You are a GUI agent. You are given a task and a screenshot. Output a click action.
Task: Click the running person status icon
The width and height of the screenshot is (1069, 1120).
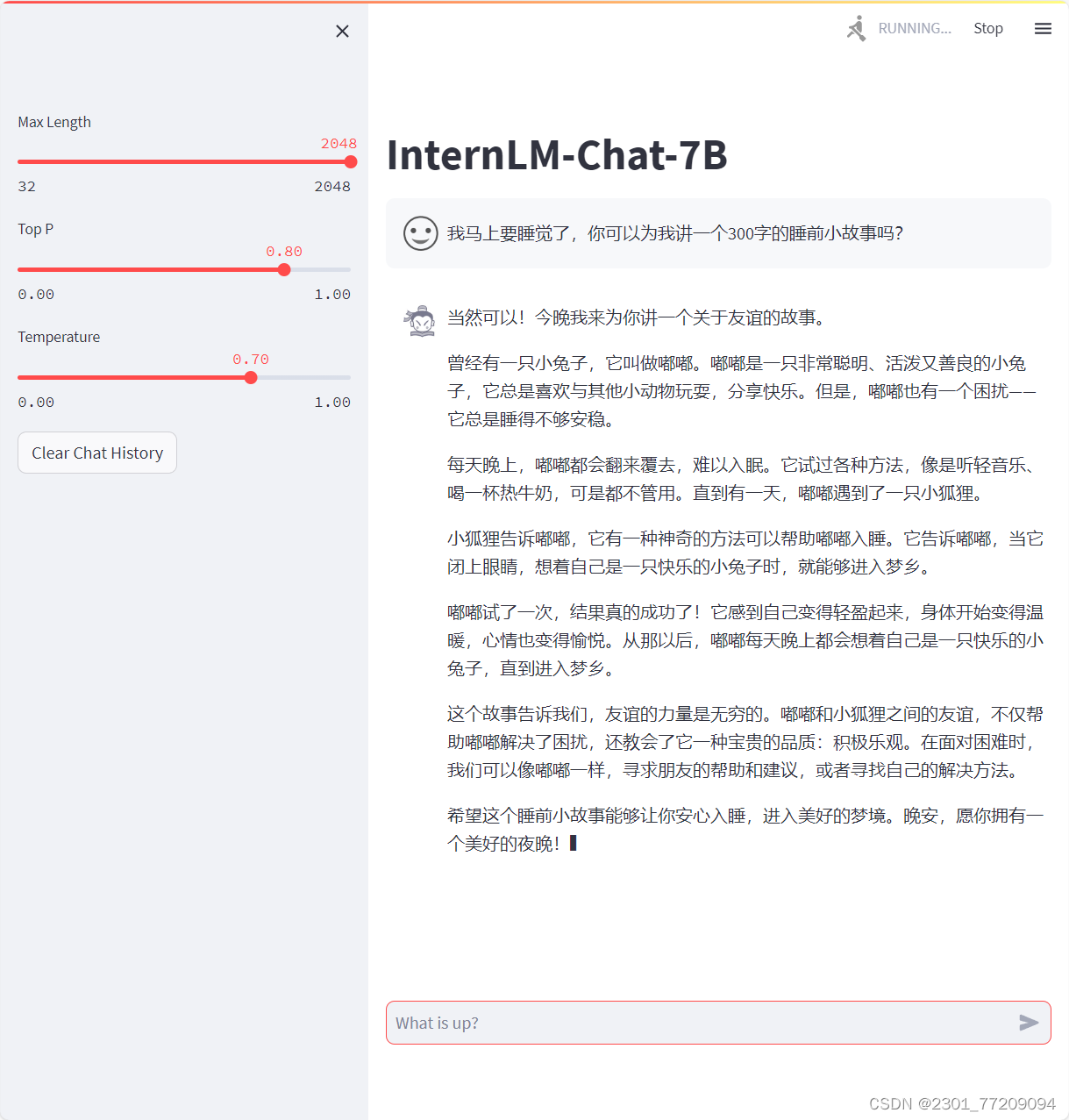pos(856,27)
